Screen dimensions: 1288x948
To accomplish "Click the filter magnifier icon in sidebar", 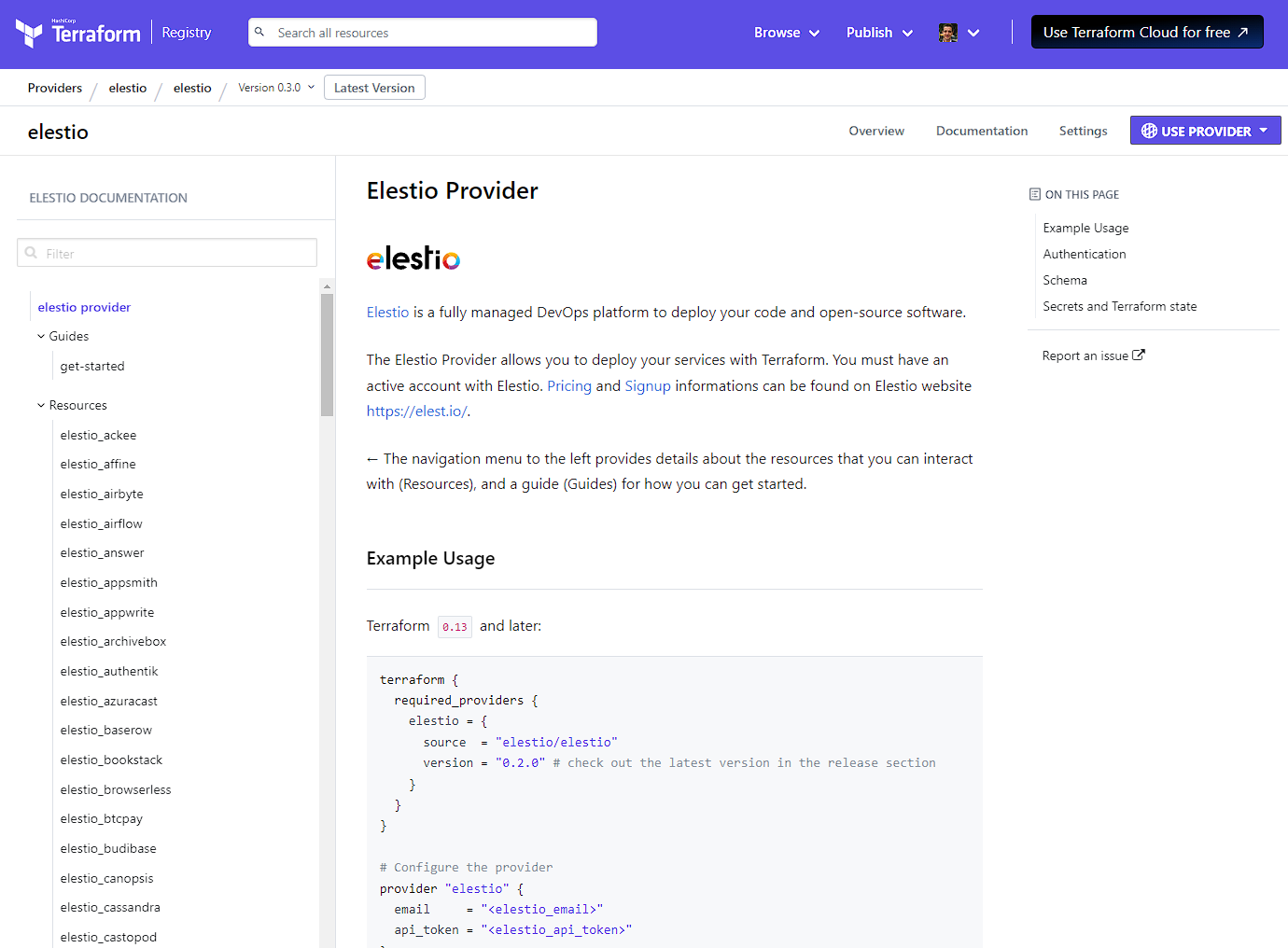I will coord(32,253).
